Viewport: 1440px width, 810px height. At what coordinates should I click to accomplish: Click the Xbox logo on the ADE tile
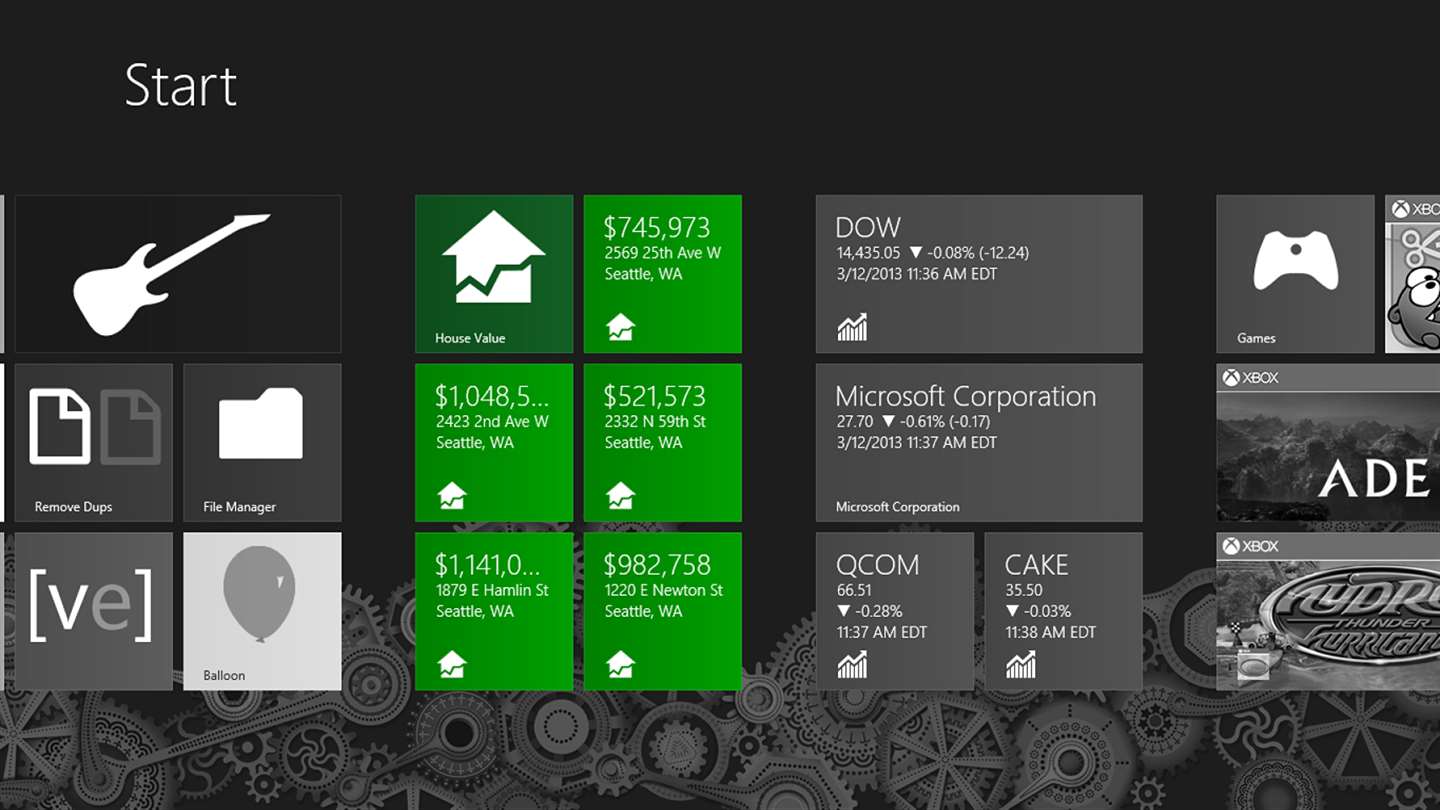(x=1251, y=378)
